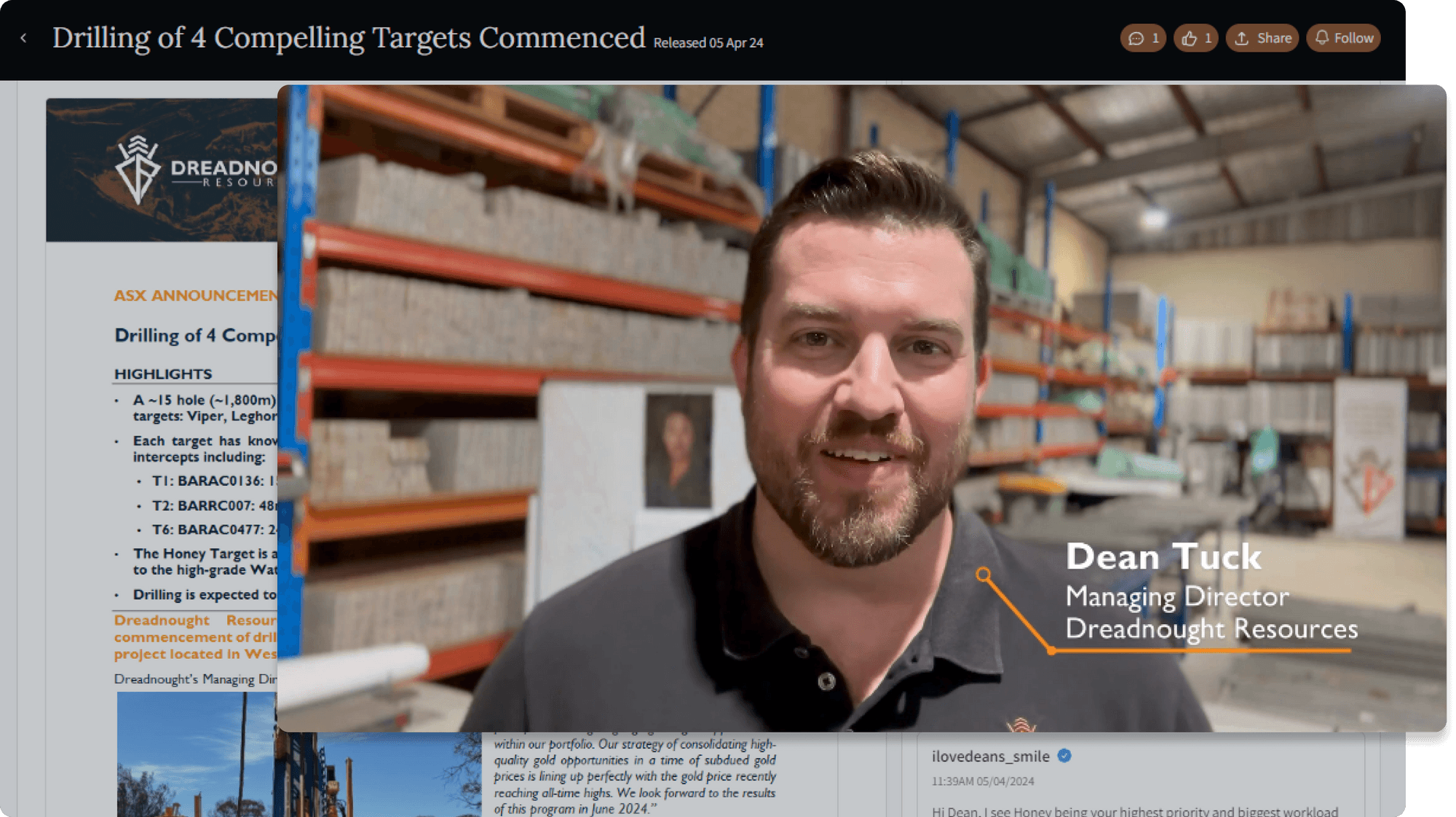Click the verified badge beside ilovedeans_smile
The height and width of the screenshot is (817, 1456).
pos(1064,756)
